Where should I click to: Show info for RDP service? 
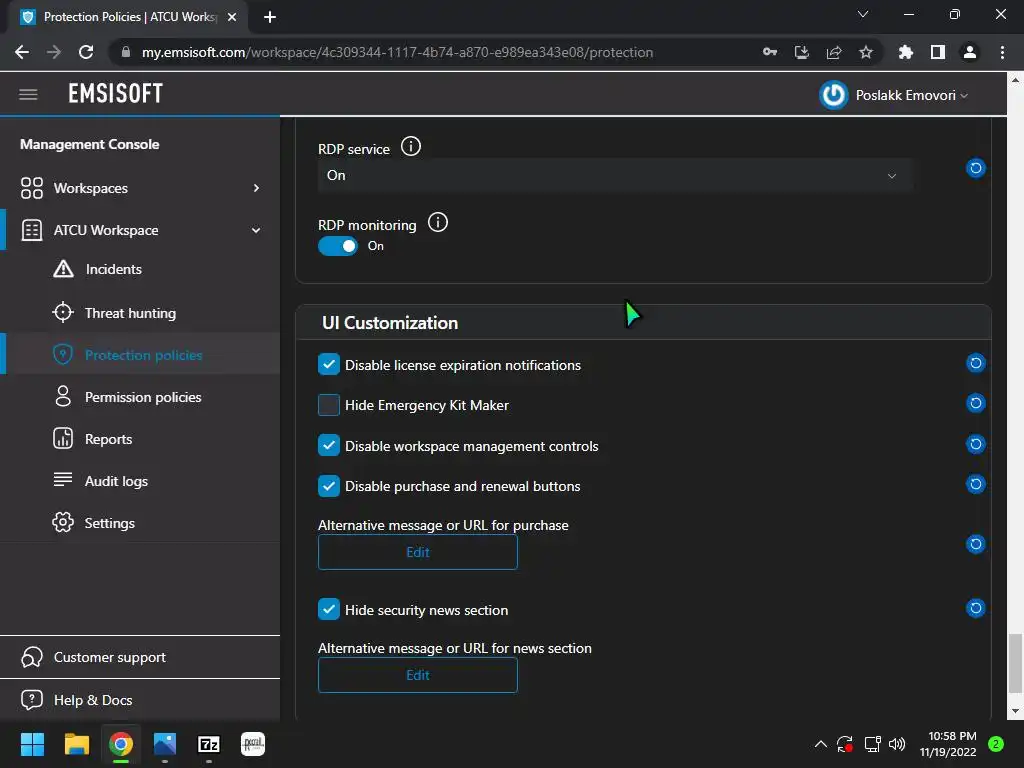pyautogui.click(x=411, y=146)
